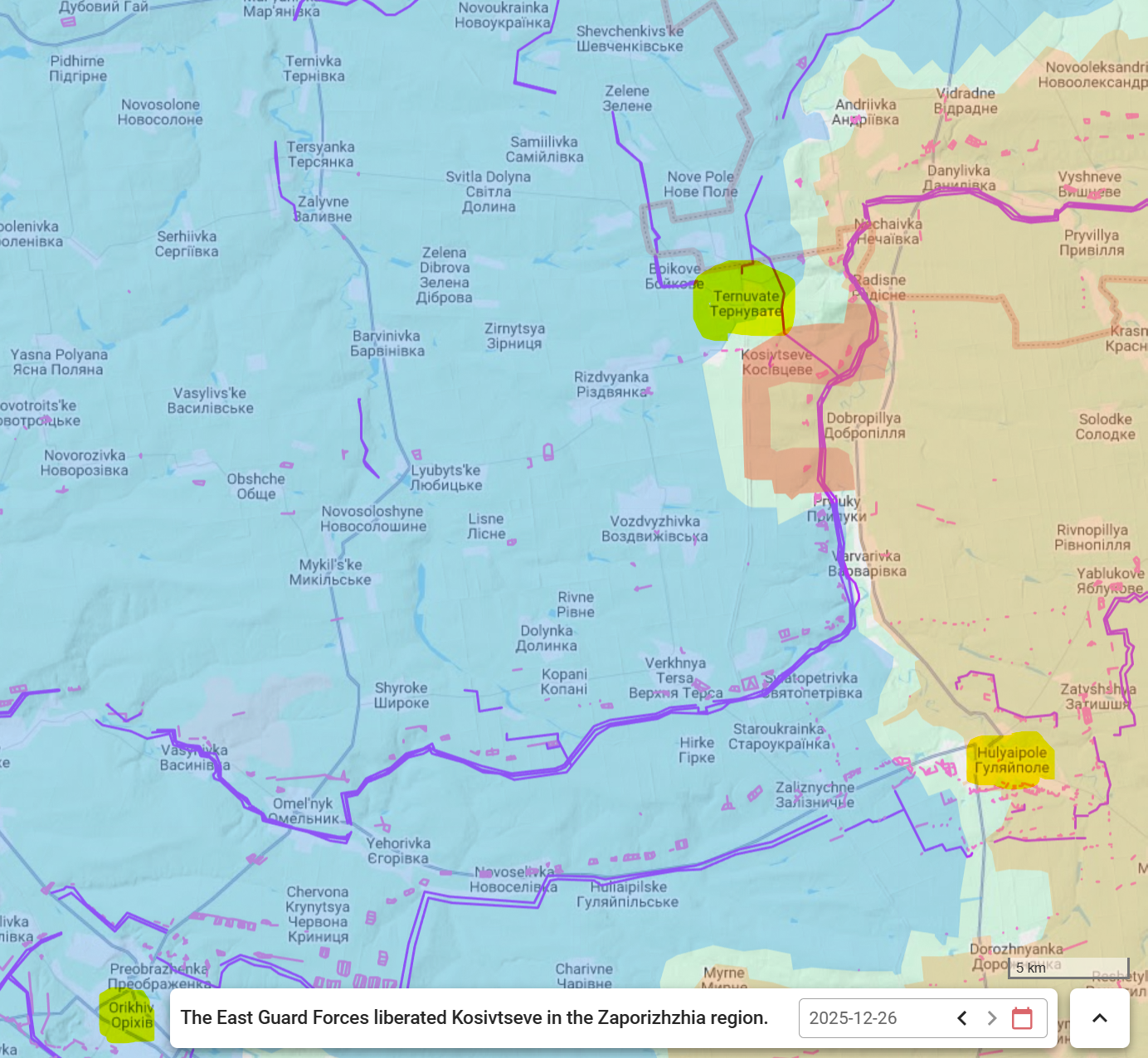
Task: Click the Chervona Krynytsya village label
Action: coord(318,915)
